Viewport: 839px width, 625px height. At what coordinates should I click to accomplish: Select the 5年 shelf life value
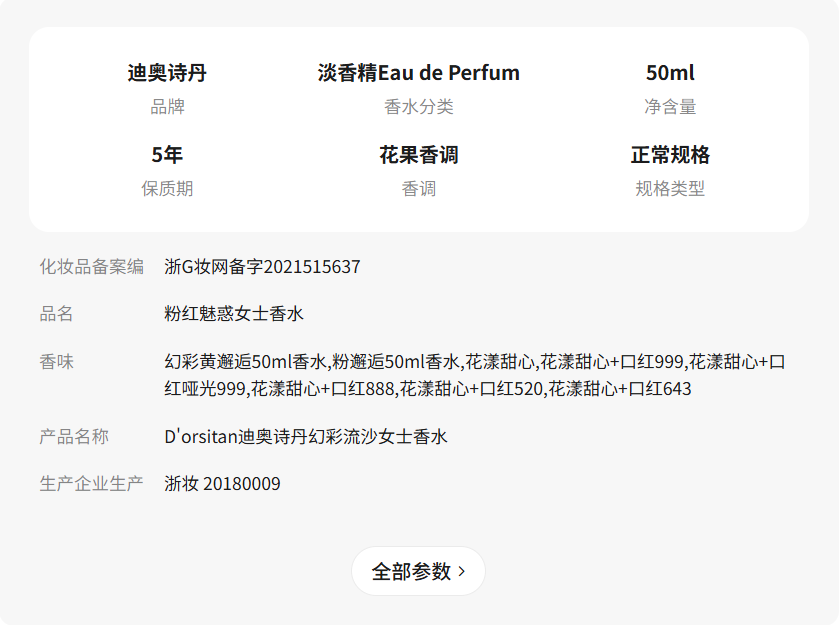167,155
